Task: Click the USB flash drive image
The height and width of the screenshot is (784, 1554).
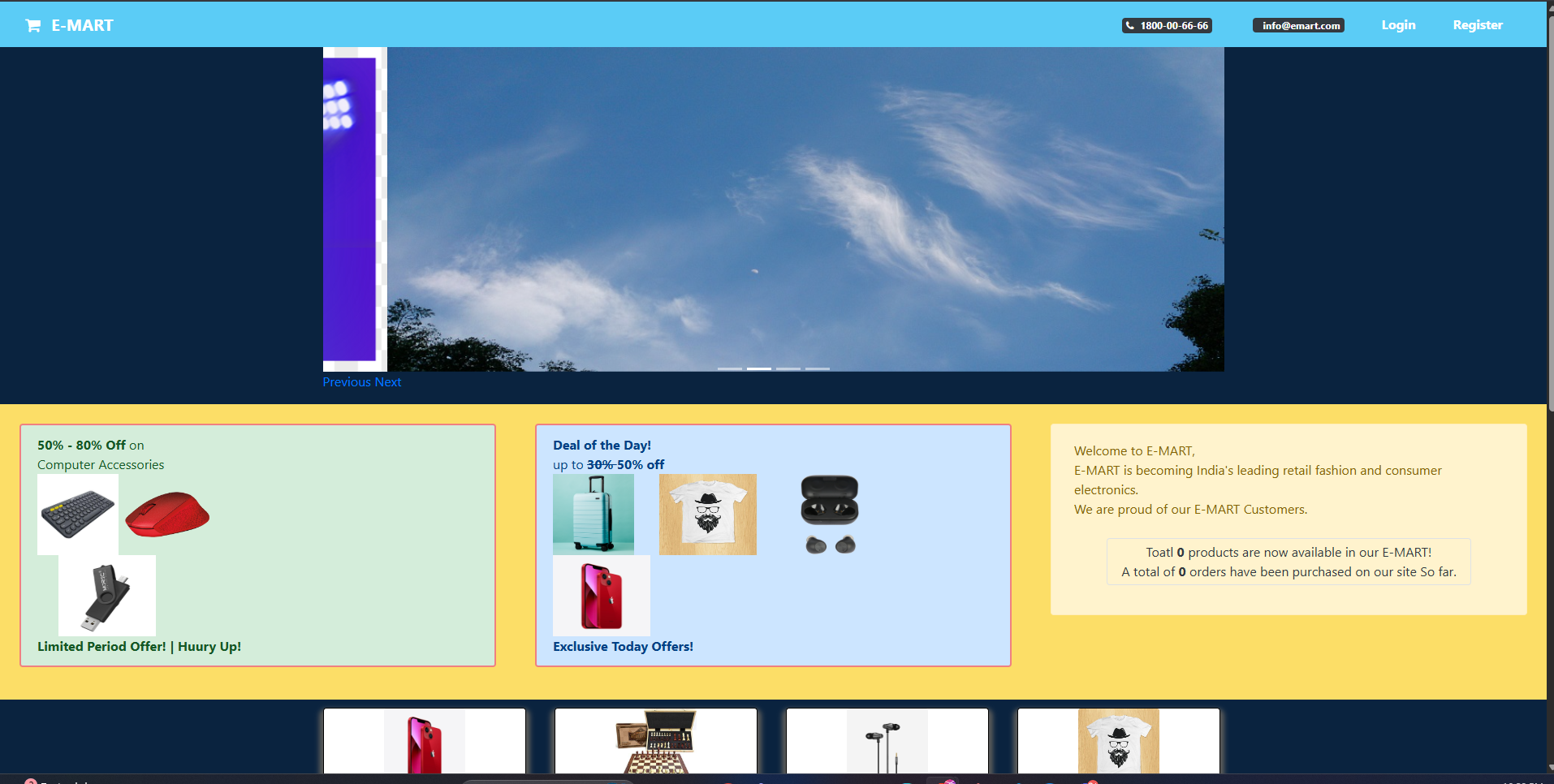Action: click(106, 596)
